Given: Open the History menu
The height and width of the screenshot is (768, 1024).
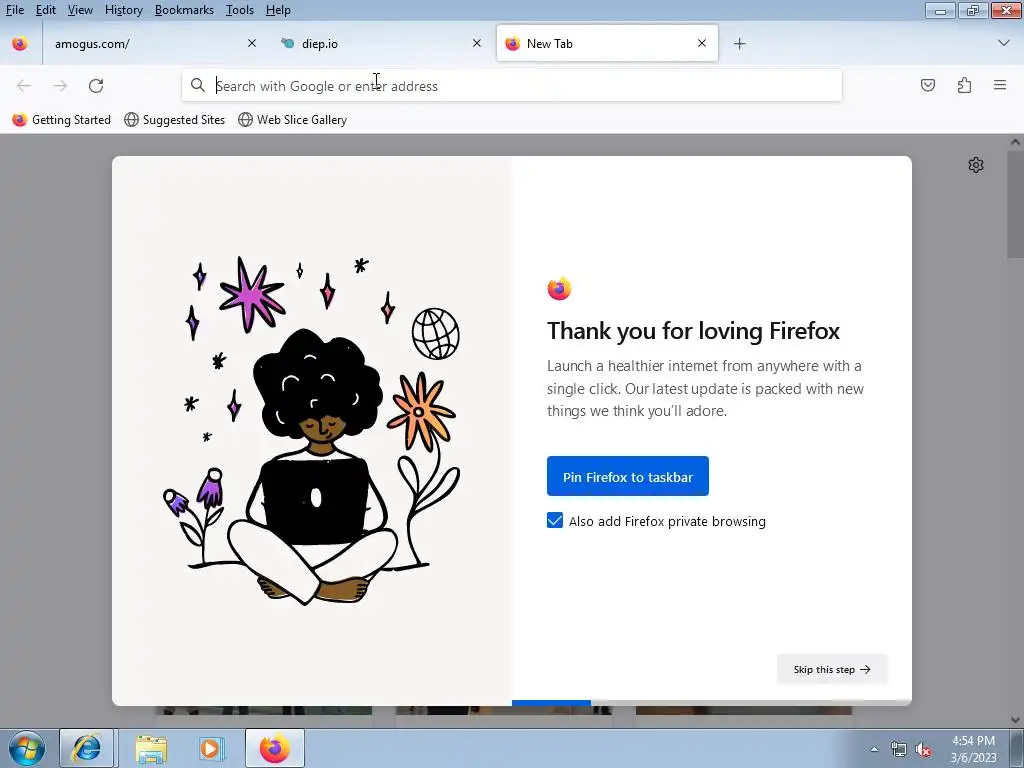Looking at the screenshot, I should pos(123,10).
